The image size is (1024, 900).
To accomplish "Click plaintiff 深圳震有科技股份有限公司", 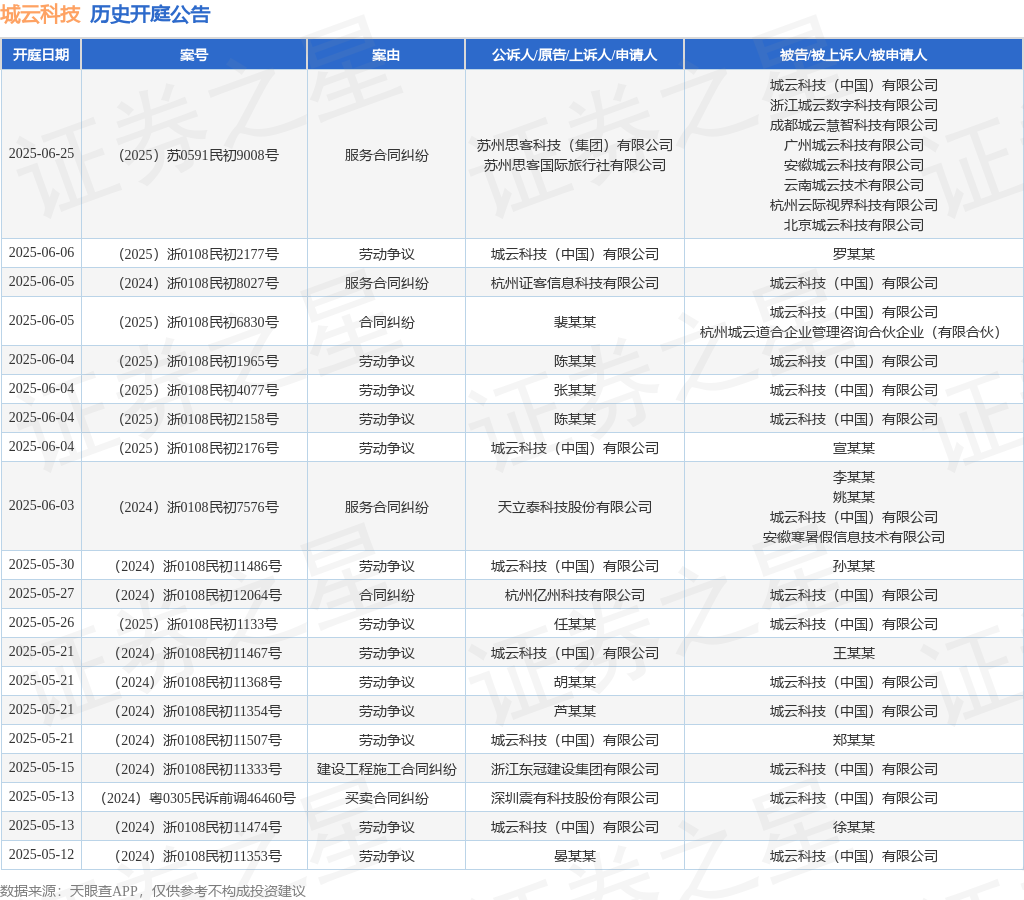I will pos(575,798).
